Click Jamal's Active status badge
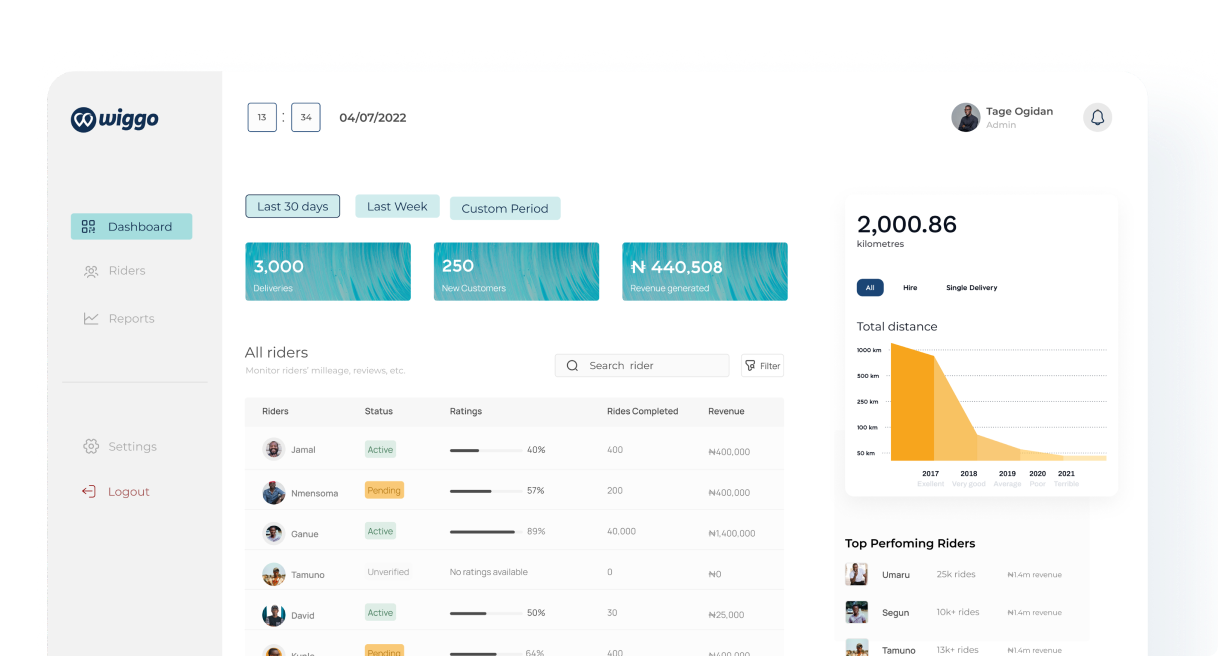1218x656 pixels. (x=380, y=450)
